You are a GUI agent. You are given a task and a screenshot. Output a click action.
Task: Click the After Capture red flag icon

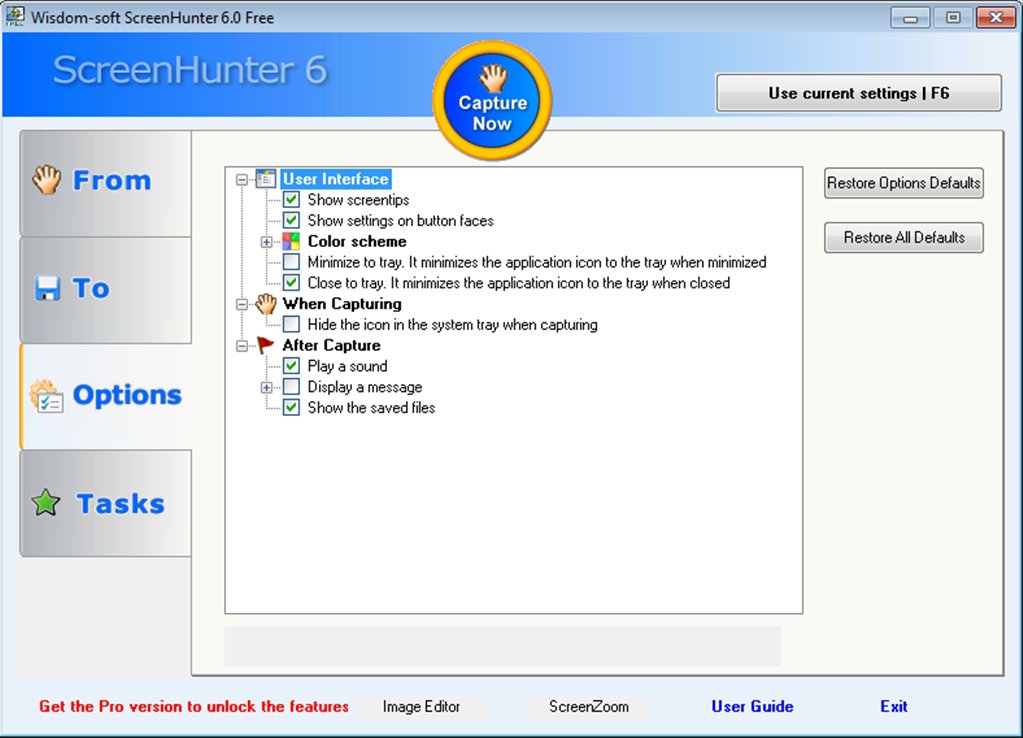tap(266, 345)
